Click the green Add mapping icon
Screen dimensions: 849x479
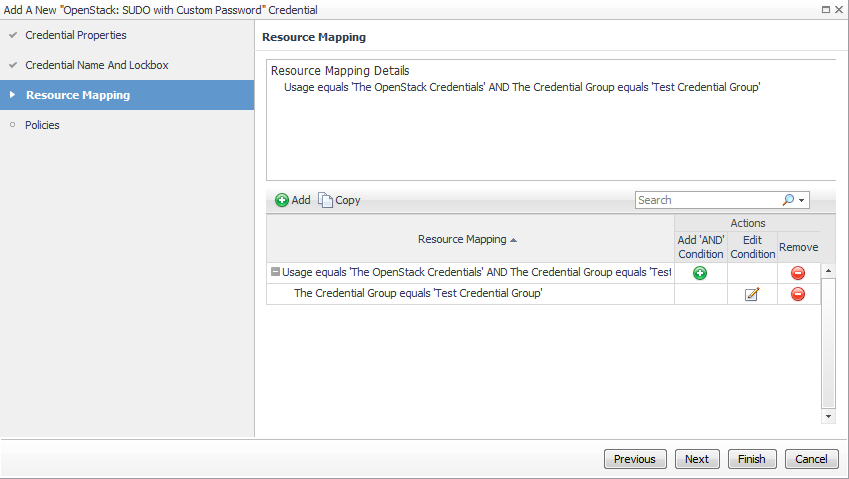[282, 200]
